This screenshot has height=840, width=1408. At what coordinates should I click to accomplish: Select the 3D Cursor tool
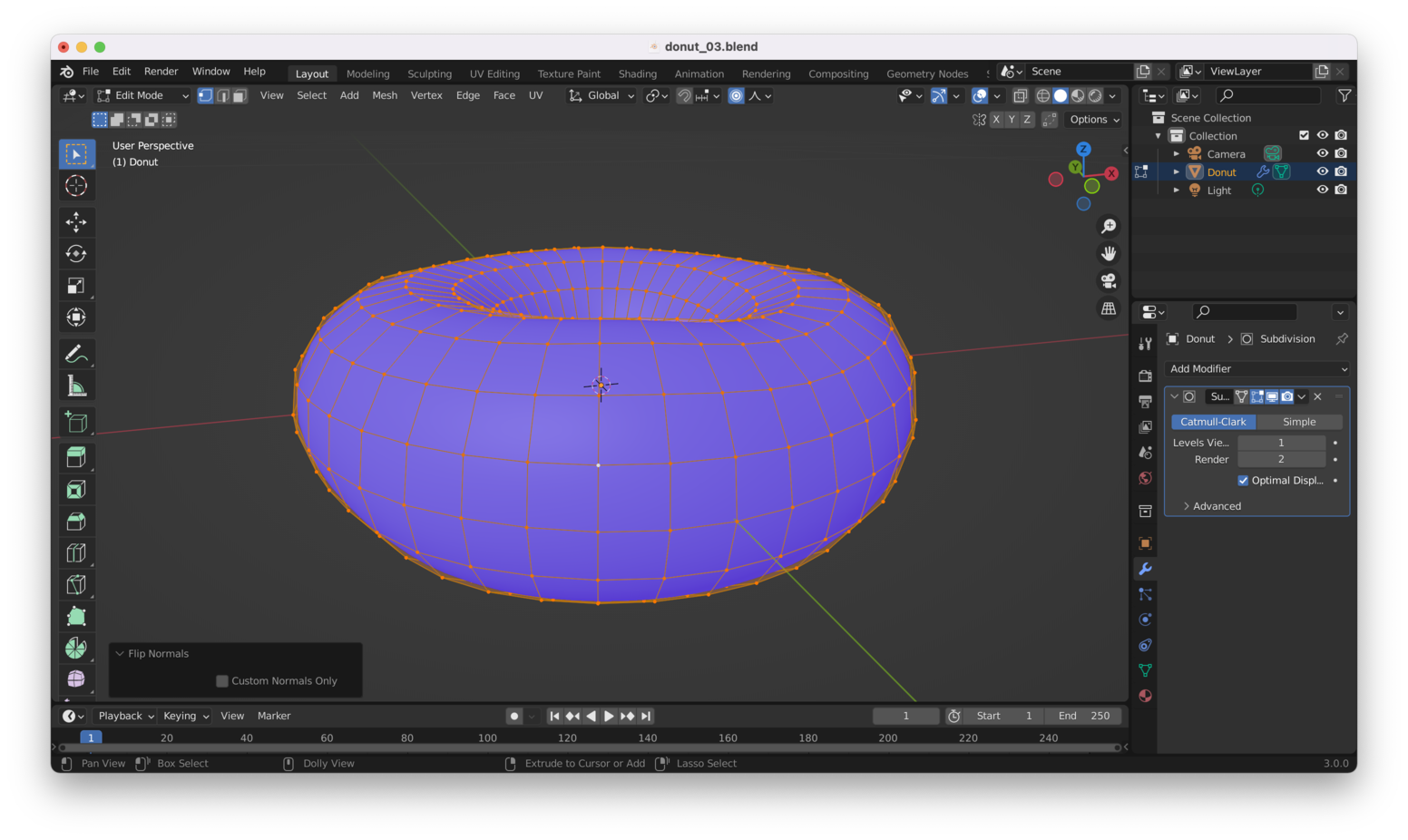(77, 185)
